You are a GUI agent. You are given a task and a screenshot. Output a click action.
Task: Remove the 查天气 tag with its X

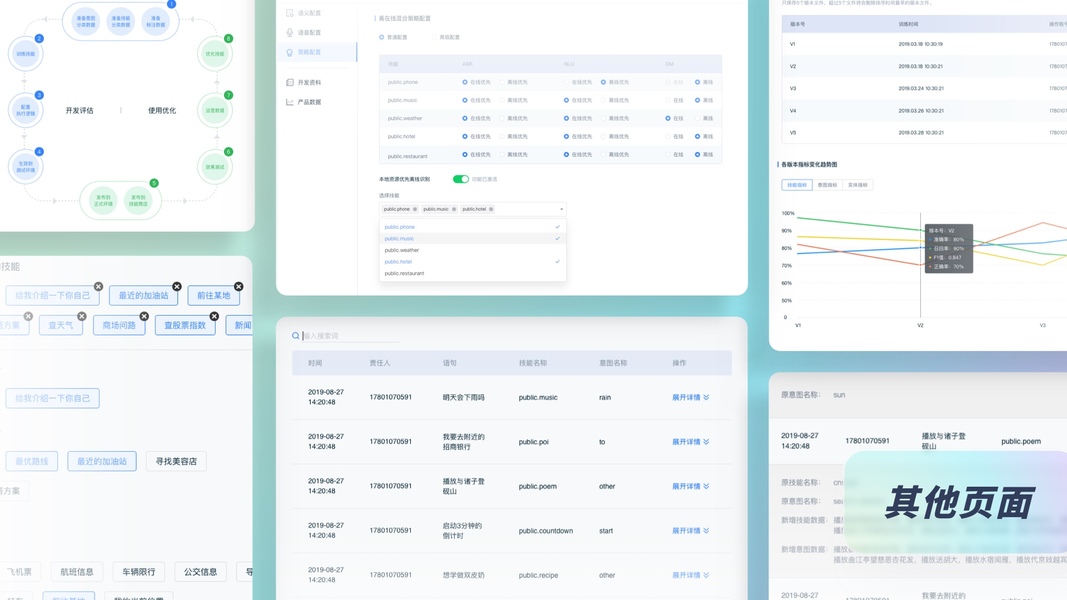click(x=82, y=316)
